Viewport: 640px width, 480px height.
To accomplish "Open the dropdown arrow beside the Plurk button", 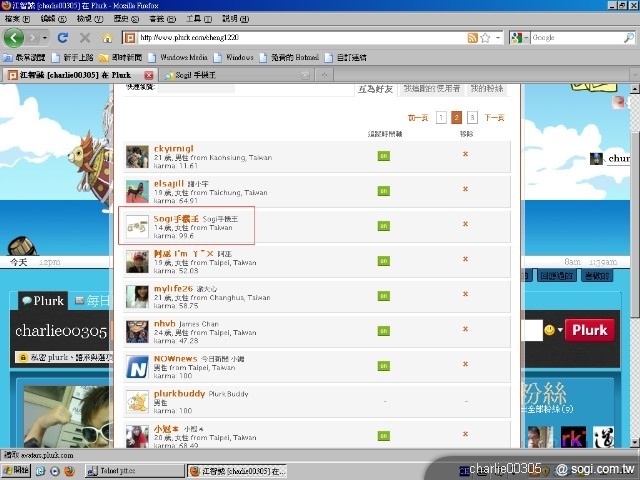I will tap(561, 330).
